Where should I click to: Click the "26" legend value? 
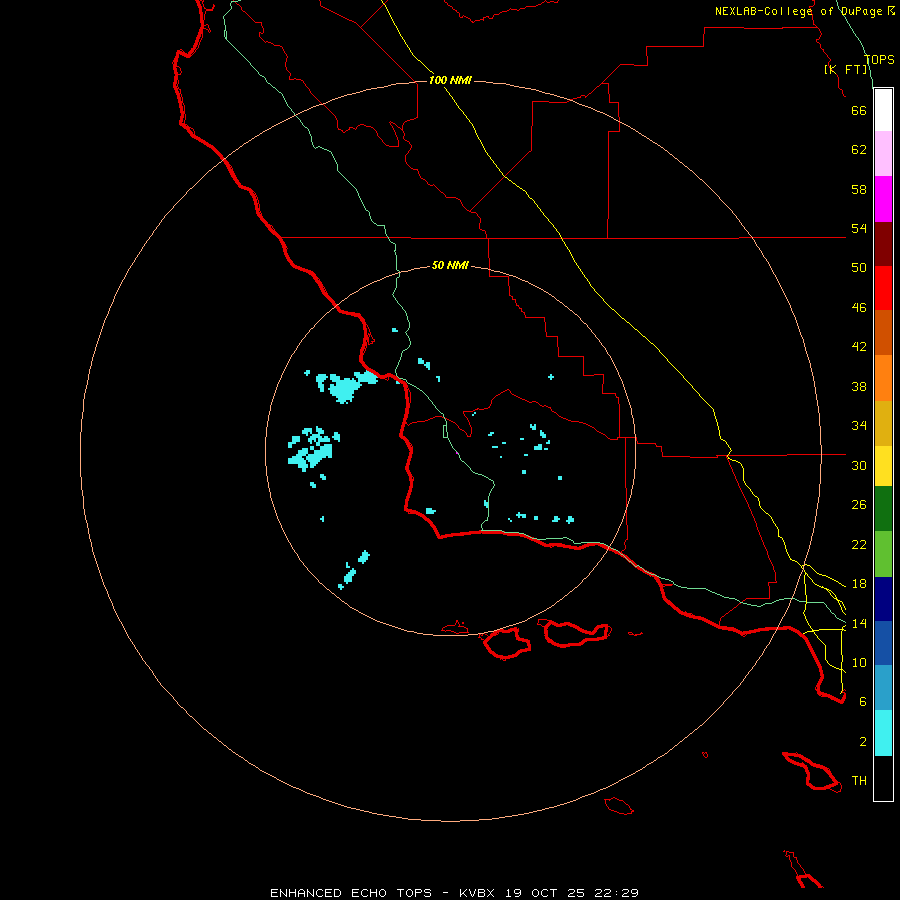point(859,505)
